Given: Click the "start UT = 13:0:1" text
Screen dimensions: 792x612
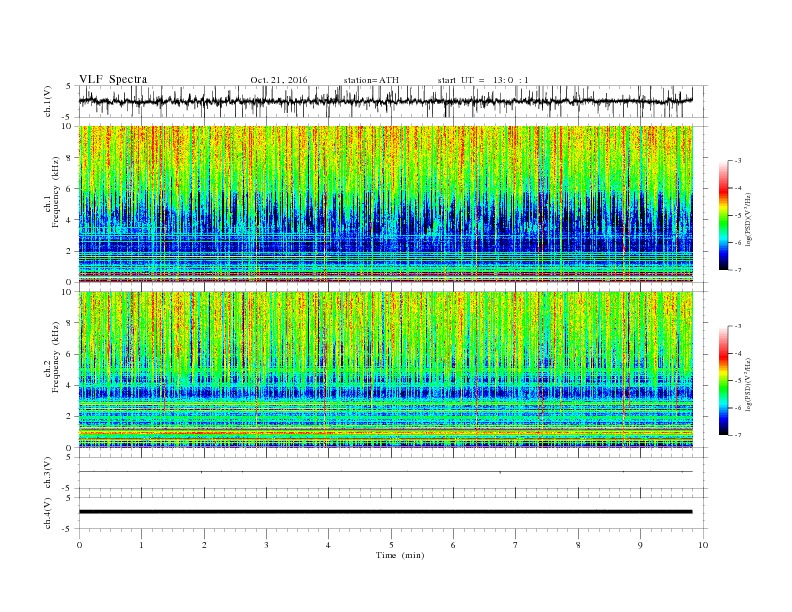Looking at the screenshot, I should [483, 80].
